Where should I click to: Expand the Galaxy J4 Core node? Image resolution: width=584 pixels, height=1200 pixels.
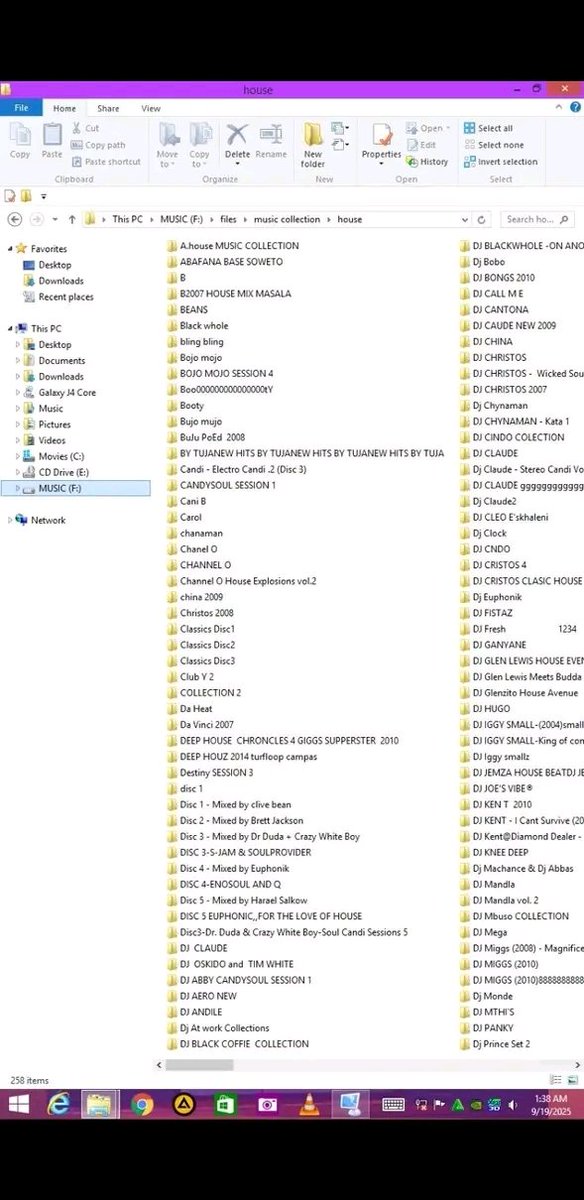17,393
